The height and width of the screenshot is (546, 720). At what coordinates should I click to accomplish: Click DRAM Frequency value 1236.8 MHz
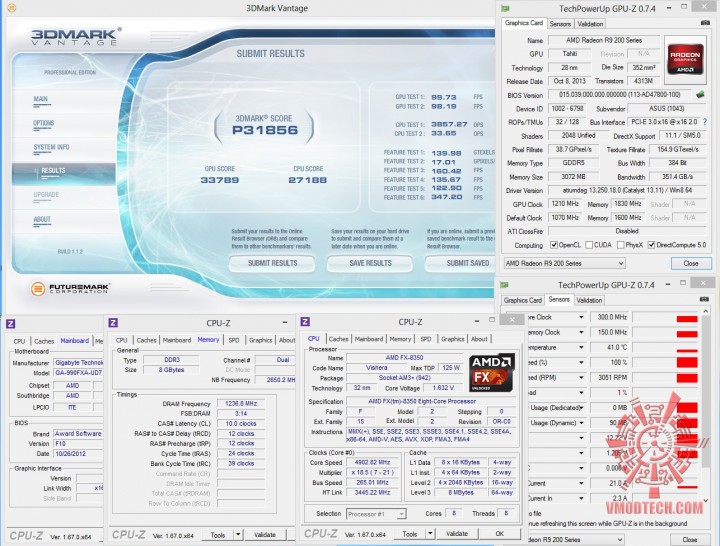(241, 404)
